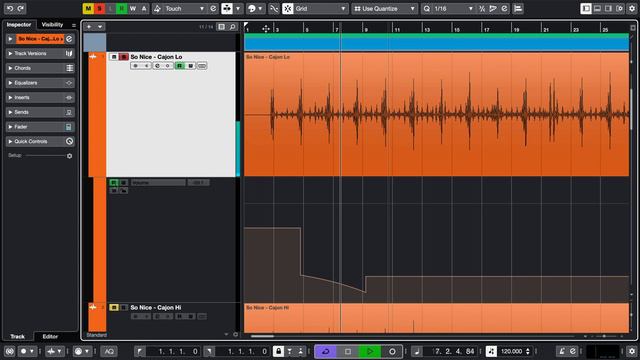The width and height of the screenshot is (640, 360).
Task: Open the Grid snap type dropdown
Action: click(321, 9)
